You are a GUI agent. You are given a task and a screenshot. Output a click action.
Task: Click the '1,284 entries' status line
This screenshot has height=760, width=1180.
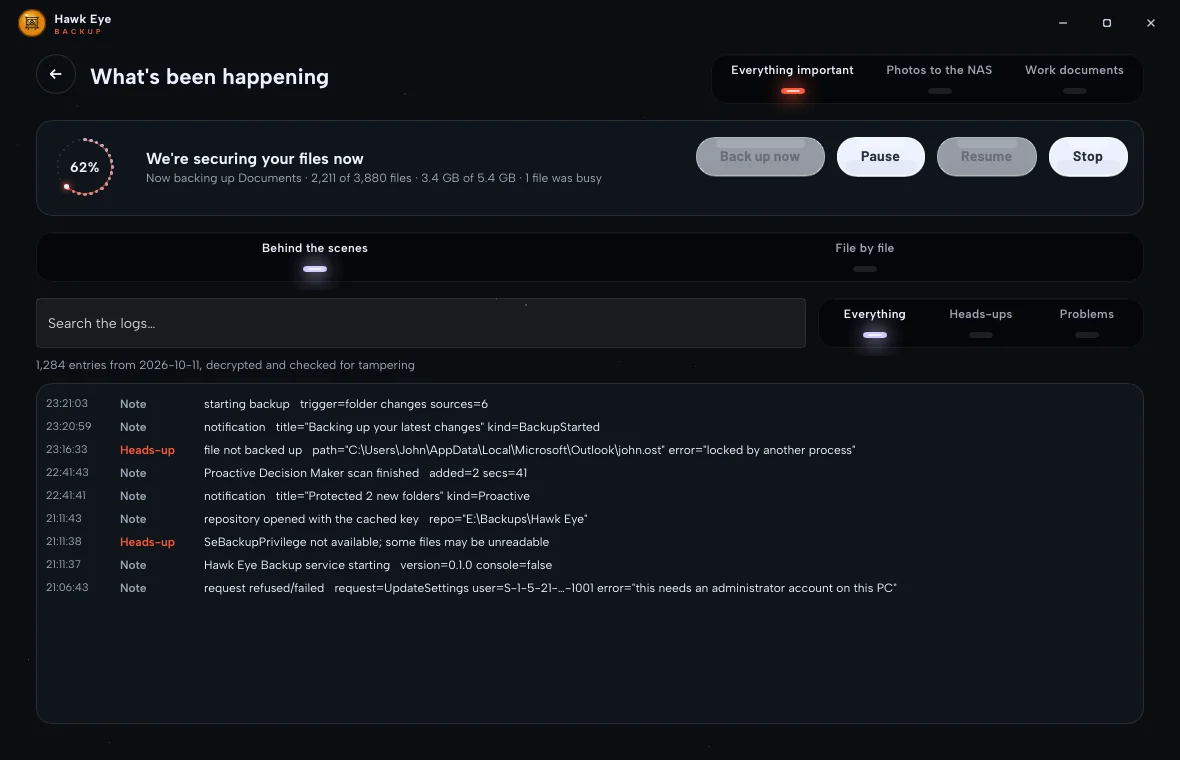pos(225,365)
